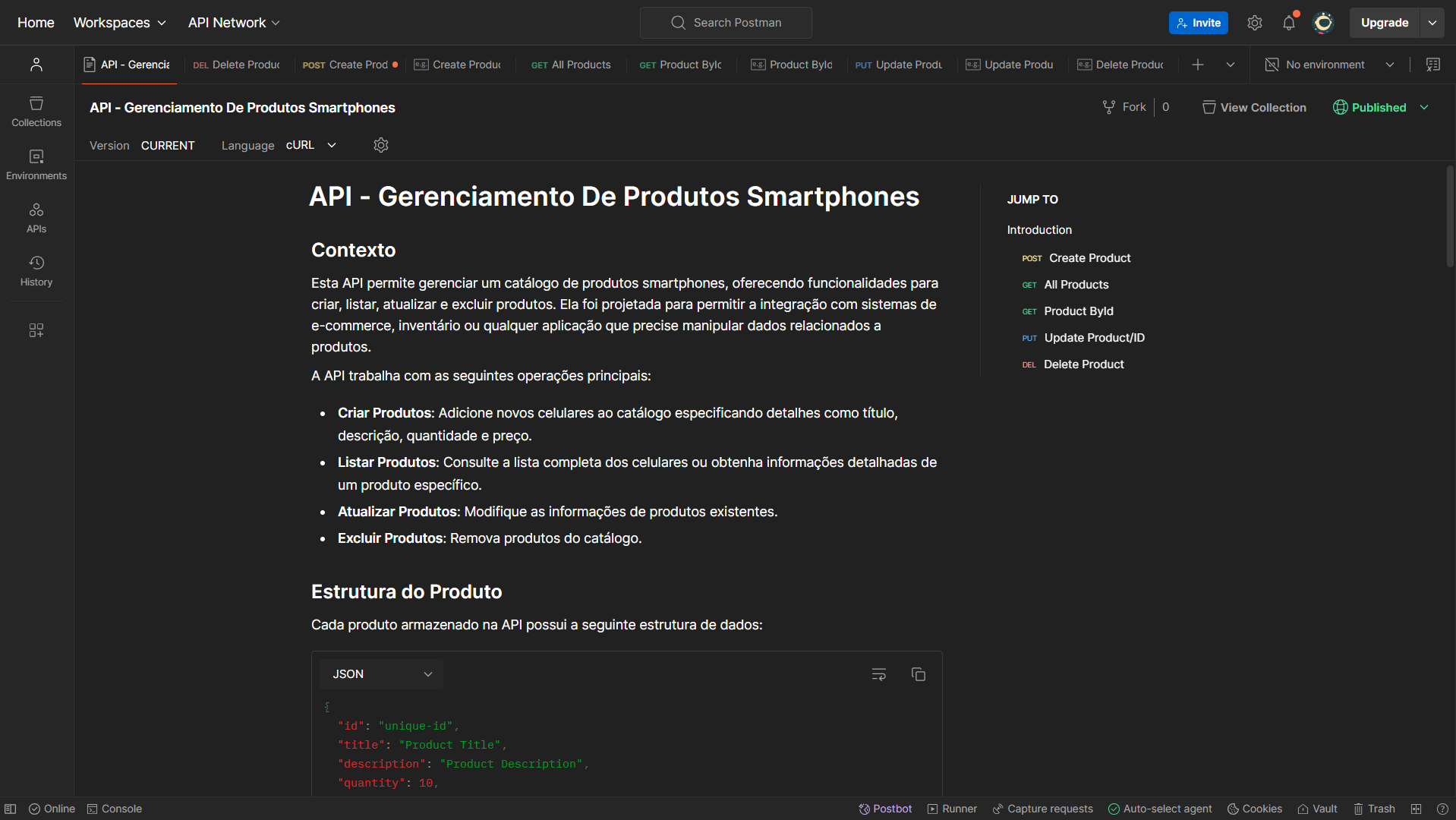The width and height of the screenshot is (1456, 820).
Task: Click the Search Postman field
Action: (726, 23)
